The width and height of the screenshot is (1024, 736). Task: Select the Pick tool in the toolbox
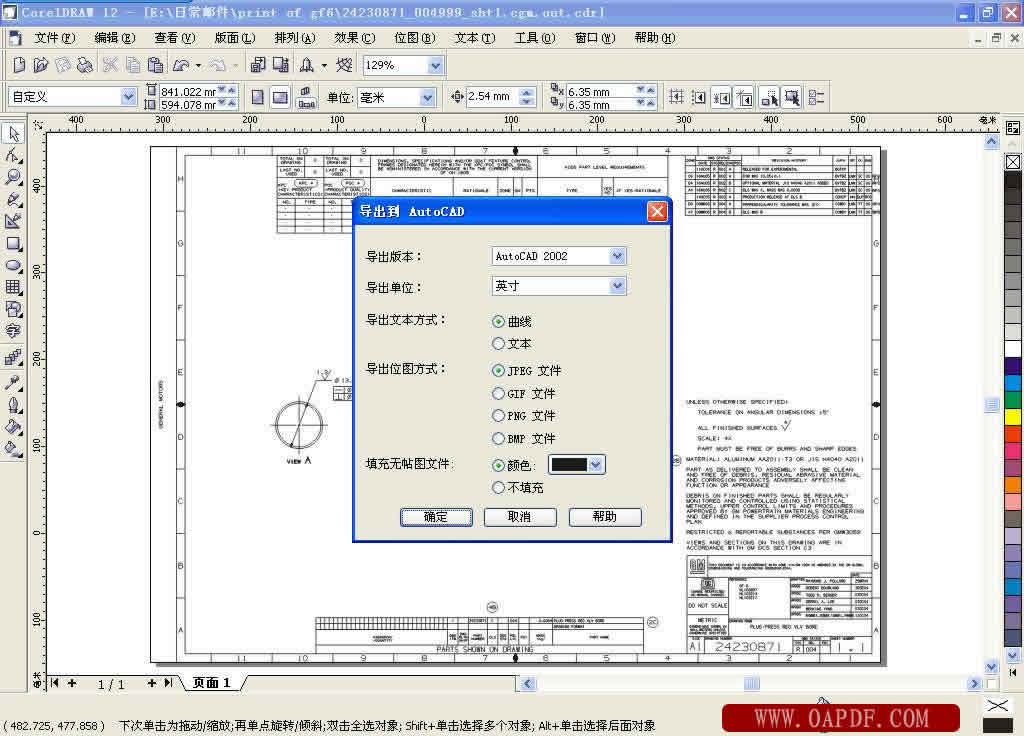click(x=13, y=134)
